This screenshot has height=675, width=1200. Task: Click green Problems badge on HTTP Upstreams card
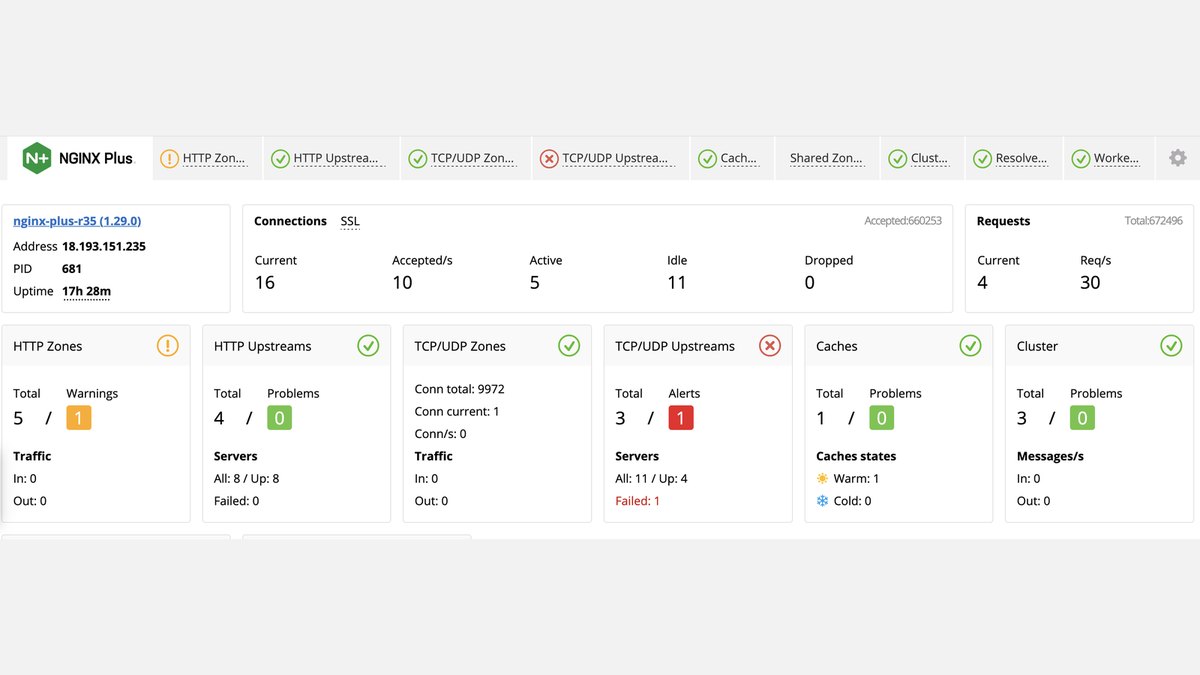point(280,418)
